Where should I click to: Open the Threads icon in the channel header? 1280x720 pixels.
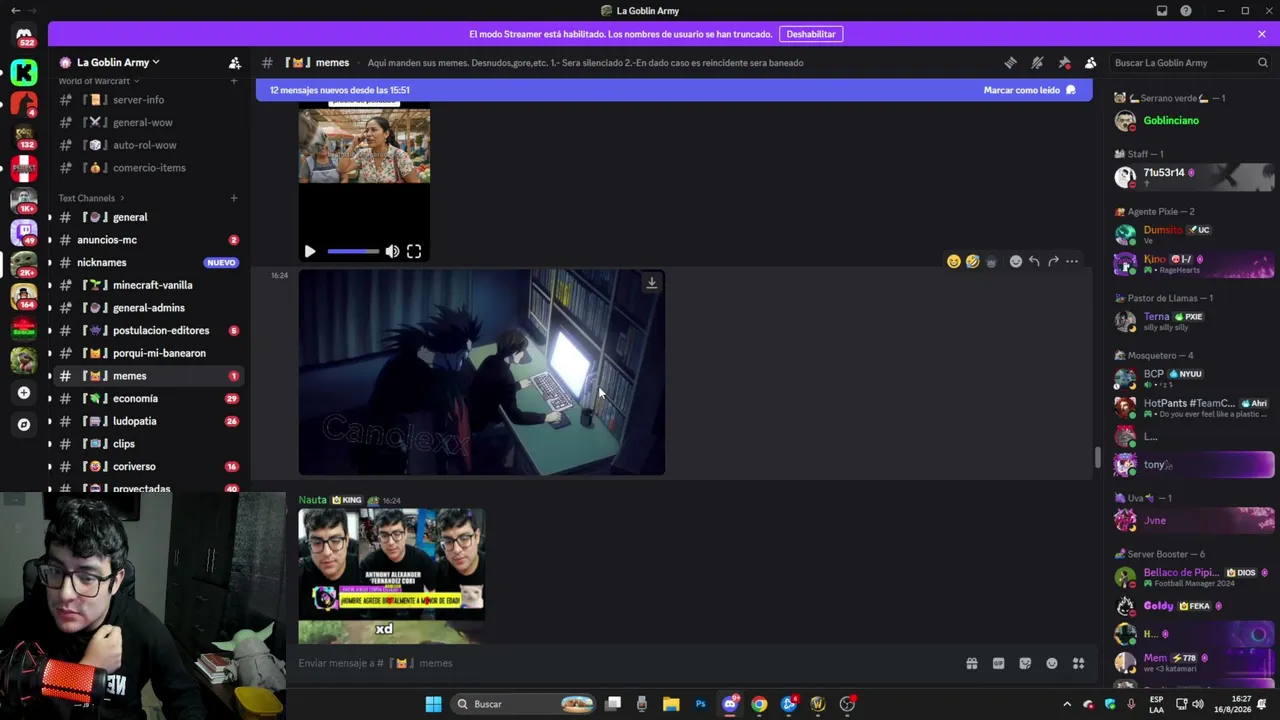(x=1010, y=63)
